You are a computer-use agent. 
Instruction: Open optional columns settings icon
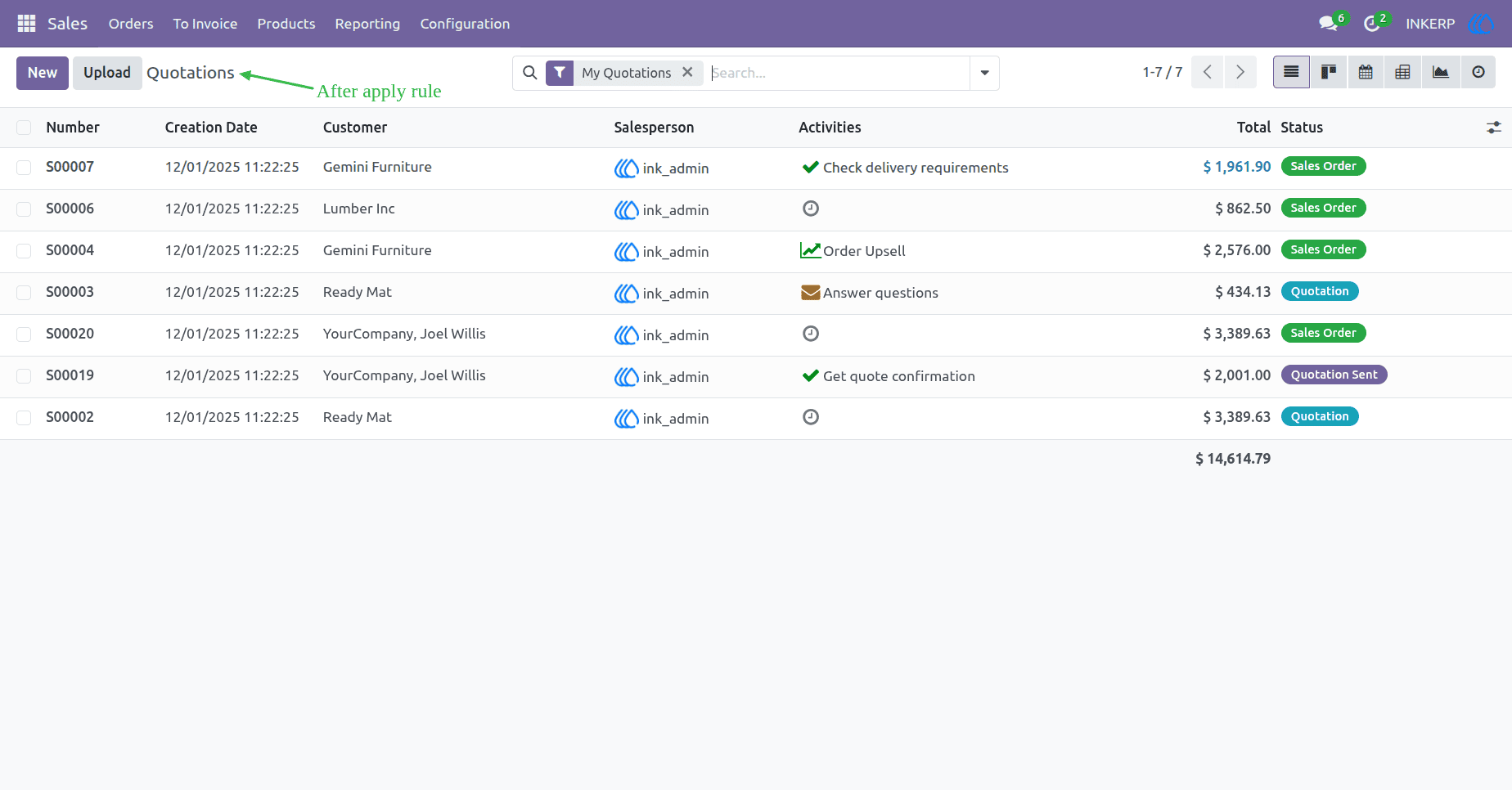pyautogui.click(x=1493, y=128)
